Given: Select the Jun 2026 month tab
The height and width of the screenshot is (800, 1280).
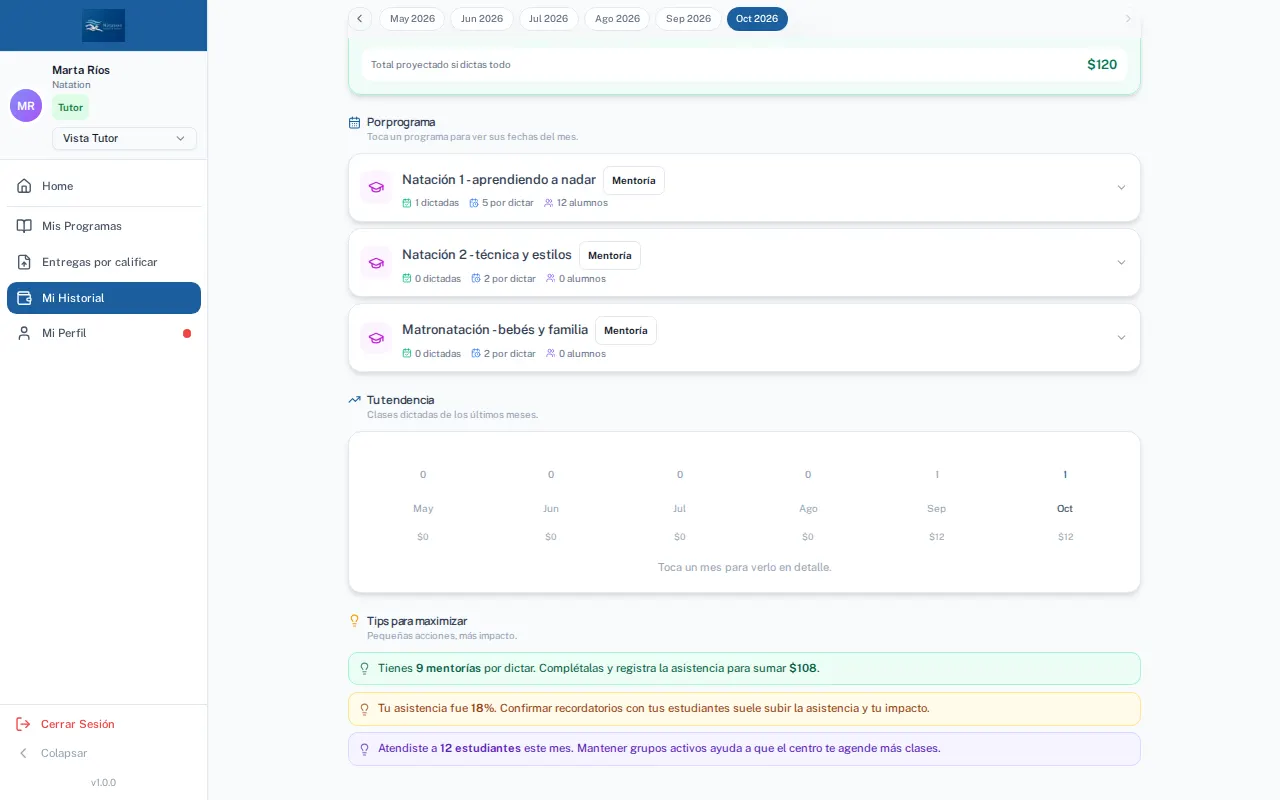Looking at the screenshot, I should [482, 19].
